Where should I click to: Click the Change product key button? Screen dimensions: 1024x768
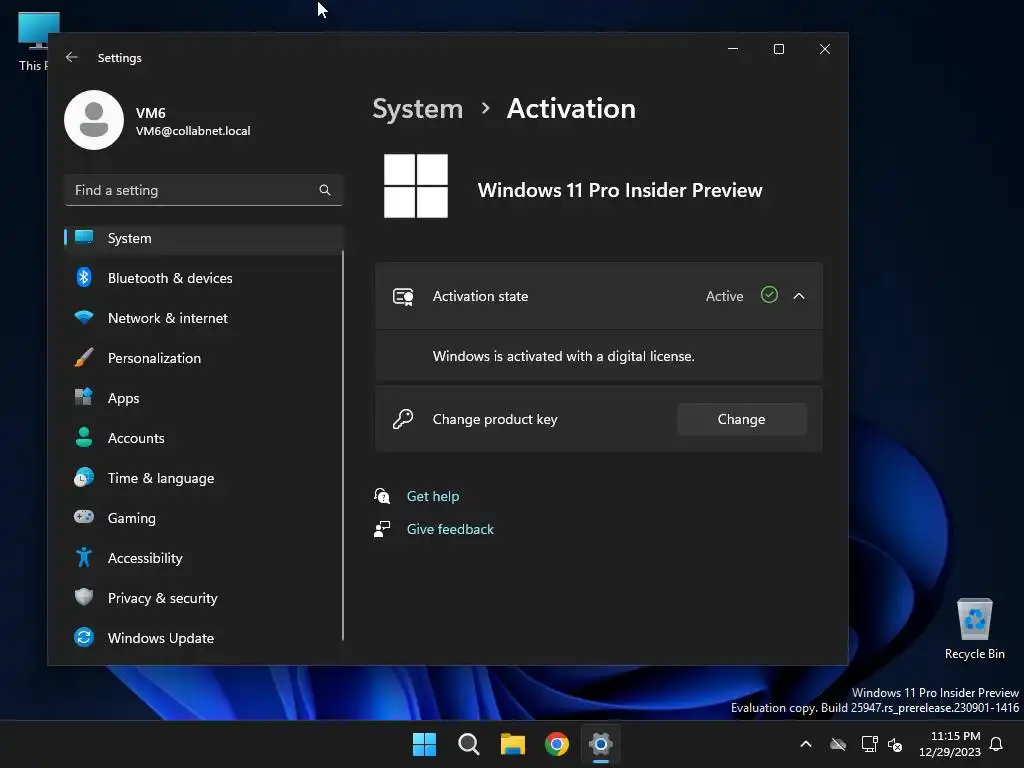pos(742,419)
